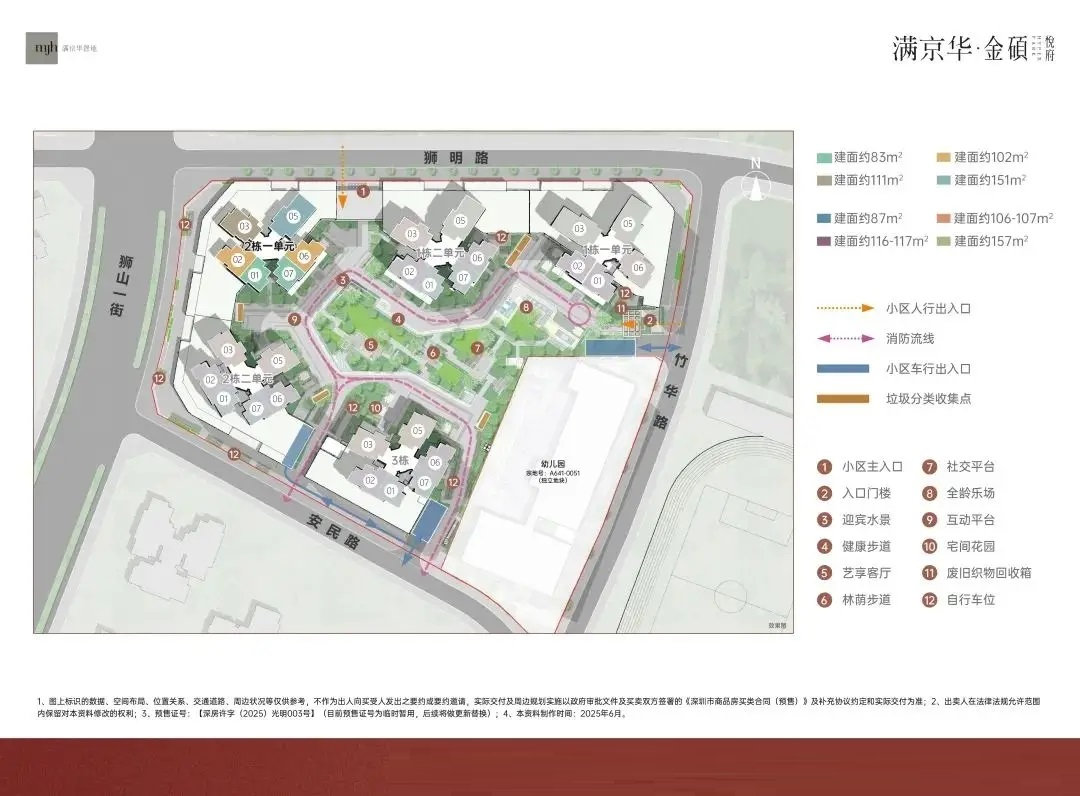Click unit 06 in 2栋一单元
Viewport: 1080px width, 796px height.
pos(304,255)
